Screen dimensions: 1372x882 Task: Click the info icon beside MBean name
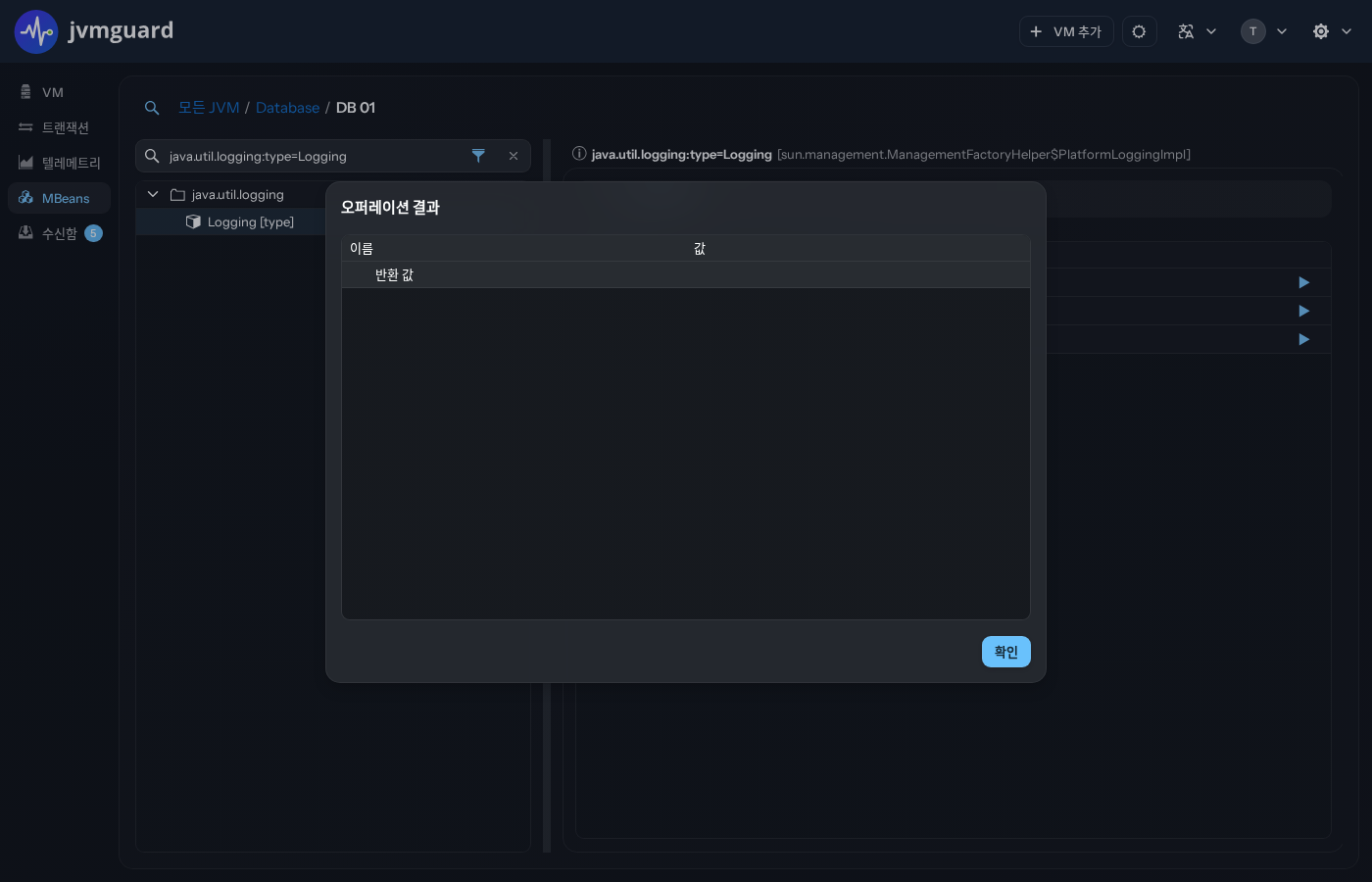pyautogui.click(x=579, y=154)
